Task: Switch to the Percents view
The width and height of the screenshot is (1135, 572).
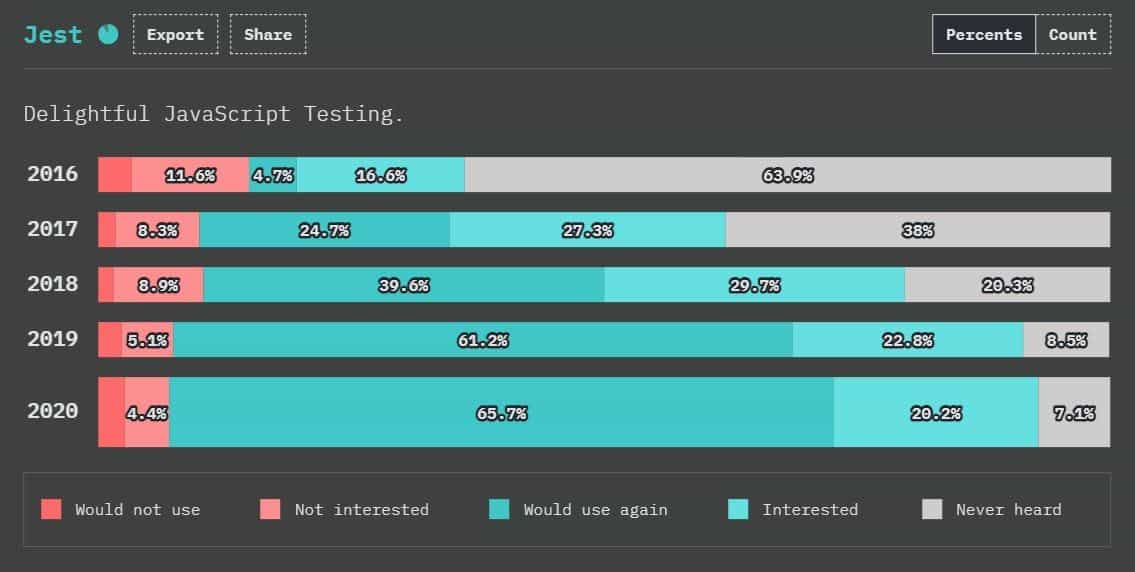Action: [x=984, y=34]
